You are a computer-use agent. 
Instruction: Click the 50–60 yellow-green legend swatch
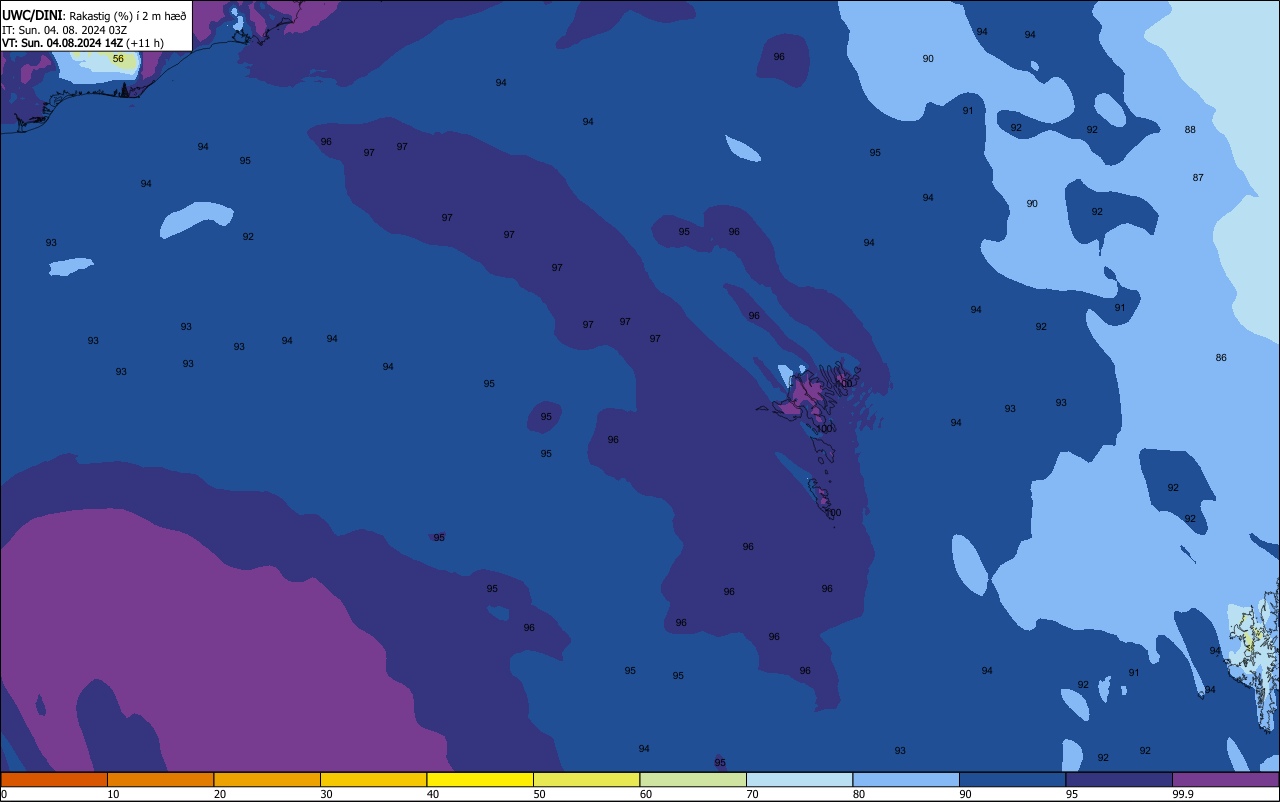click(586, 779)
